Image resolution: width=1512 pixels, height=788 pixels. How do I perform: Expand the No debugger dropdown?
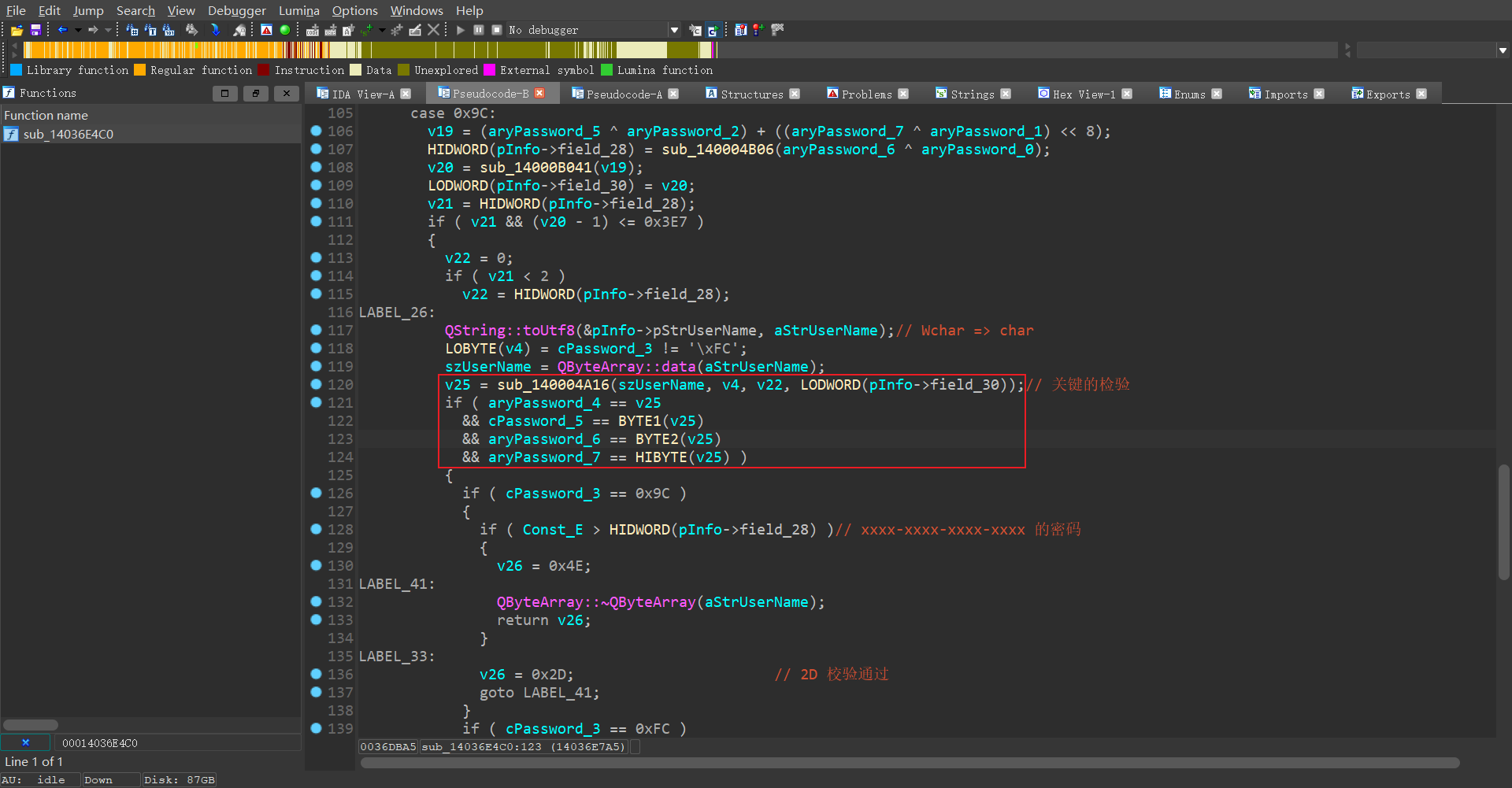674,30
